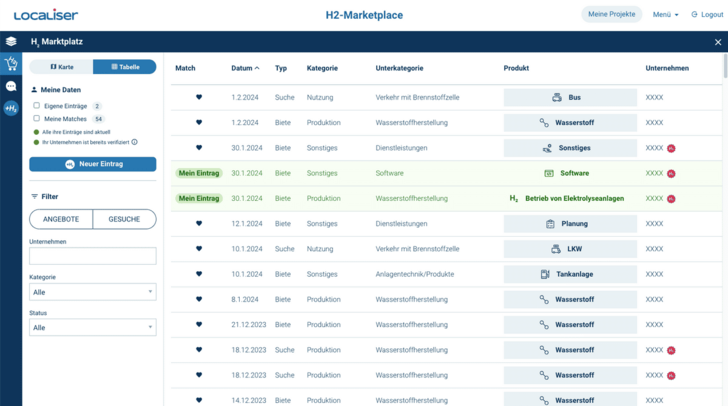Switch to the Karte tab
Screen dimensions: 728x406
point(61,67)
